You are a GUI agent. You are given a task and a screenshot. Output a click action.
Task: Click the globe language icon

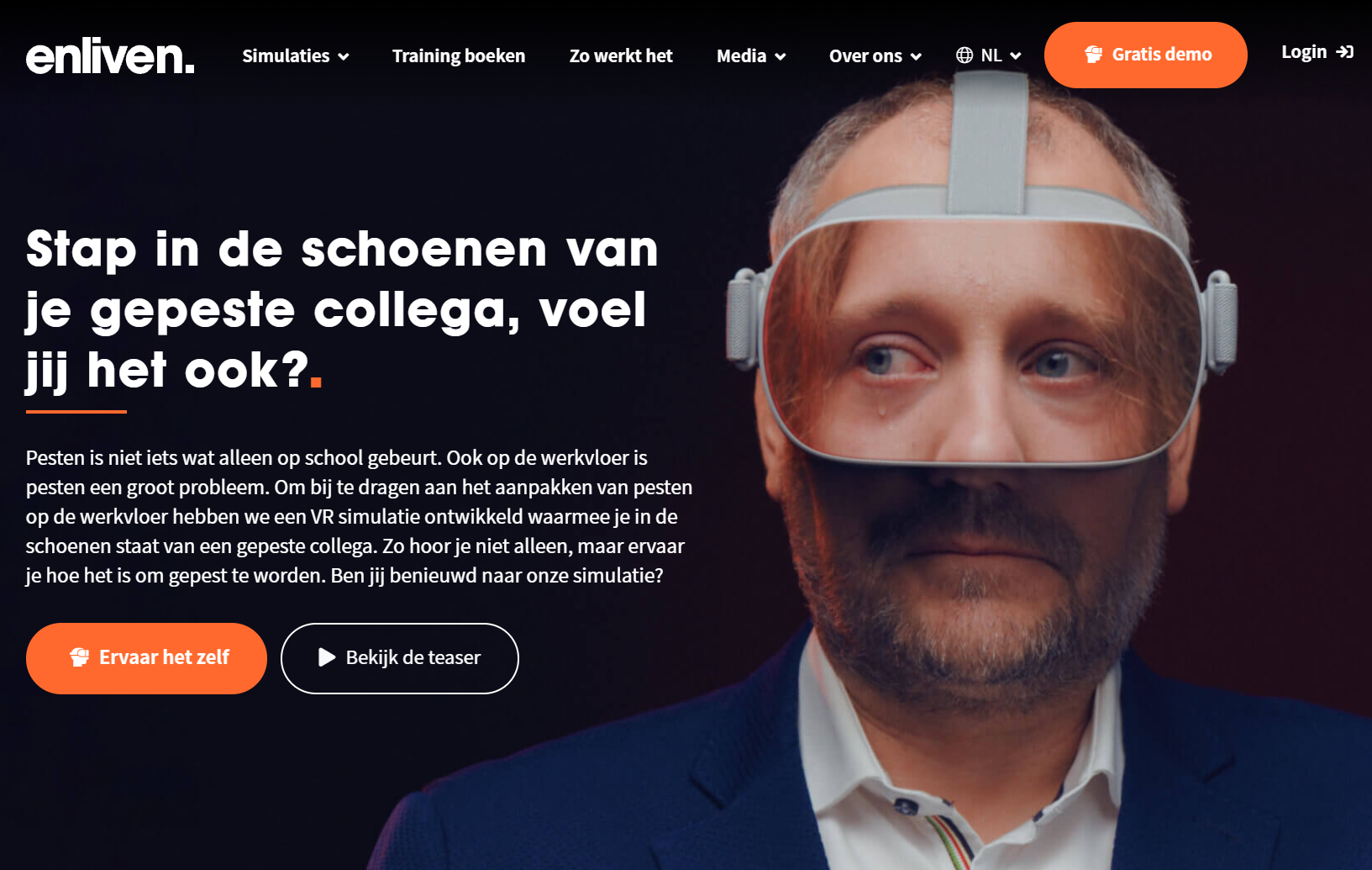pos(965,55)
